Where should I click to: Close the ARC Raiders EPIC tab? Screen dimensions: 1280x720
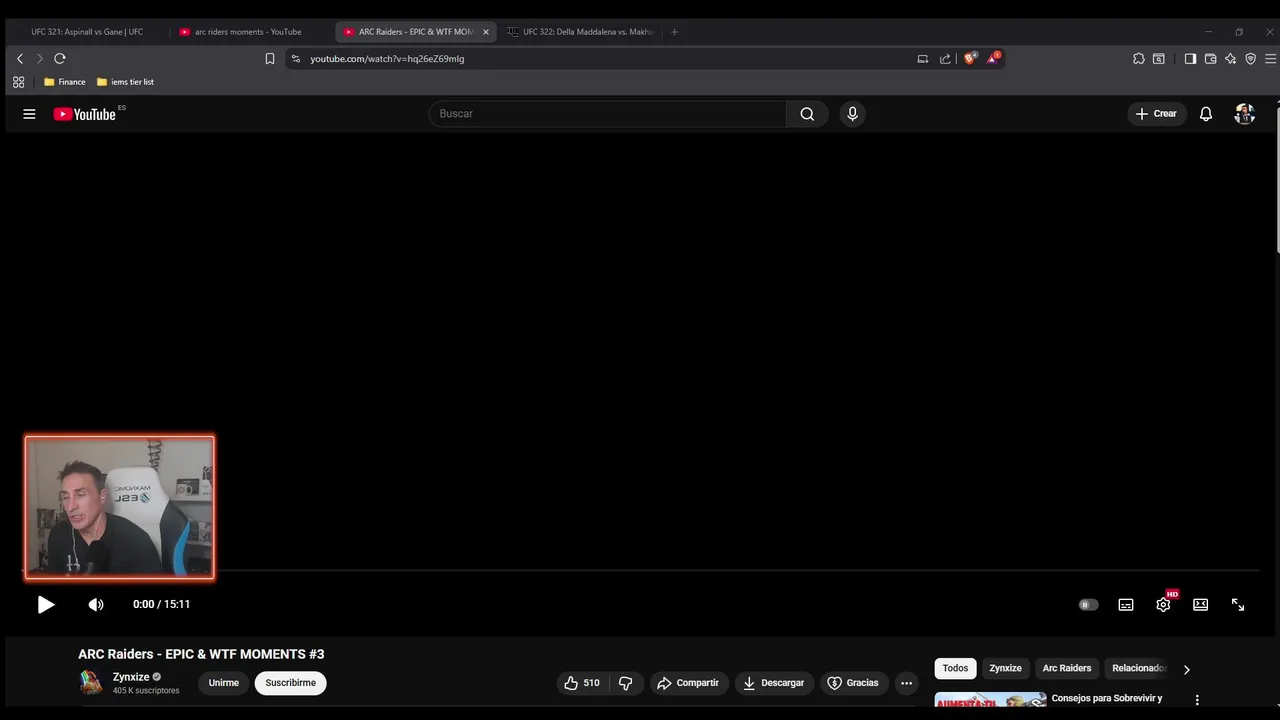(486, 32)
